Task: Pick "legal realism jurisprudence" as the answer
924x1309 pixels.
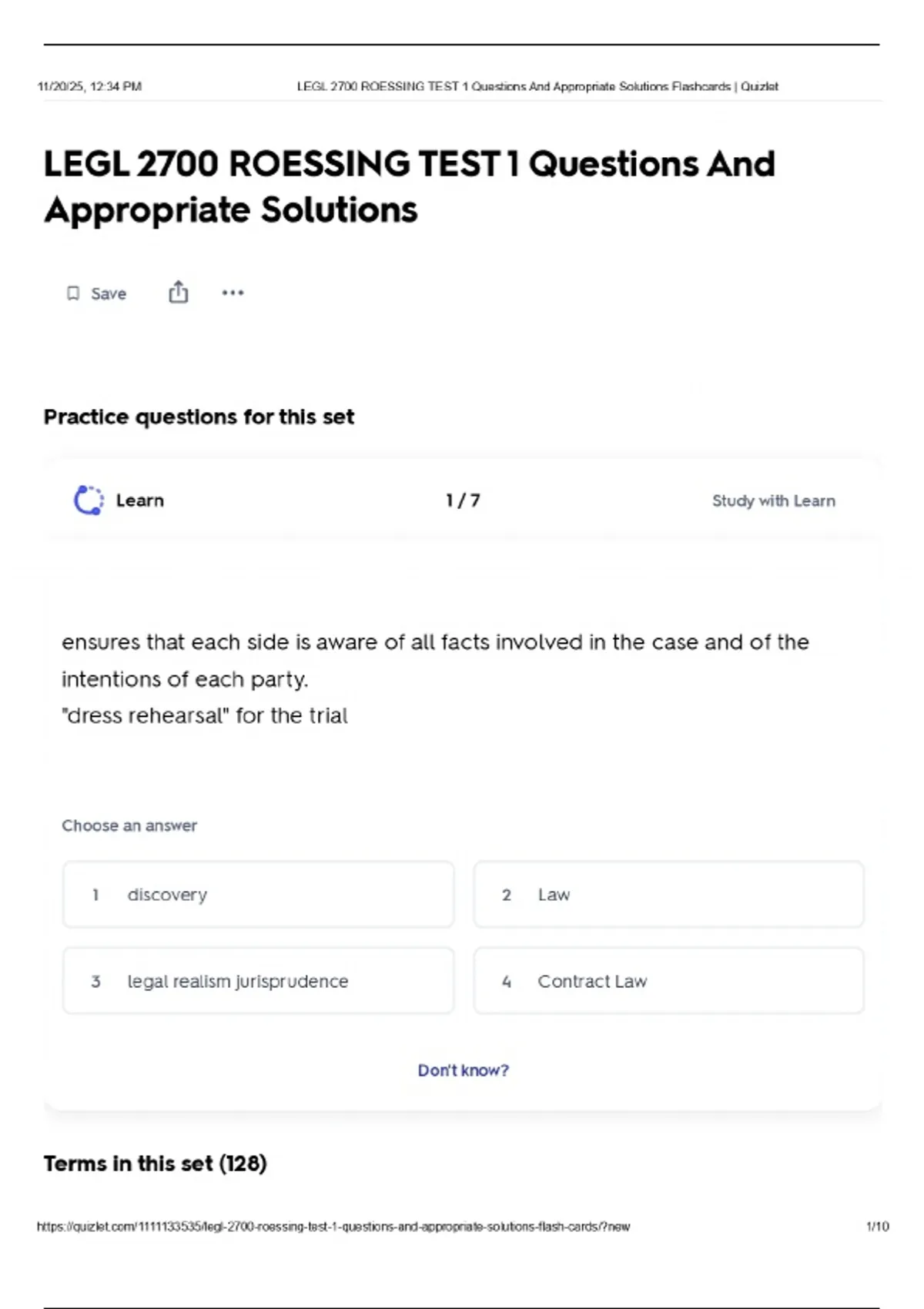Action: pos(258,981)
